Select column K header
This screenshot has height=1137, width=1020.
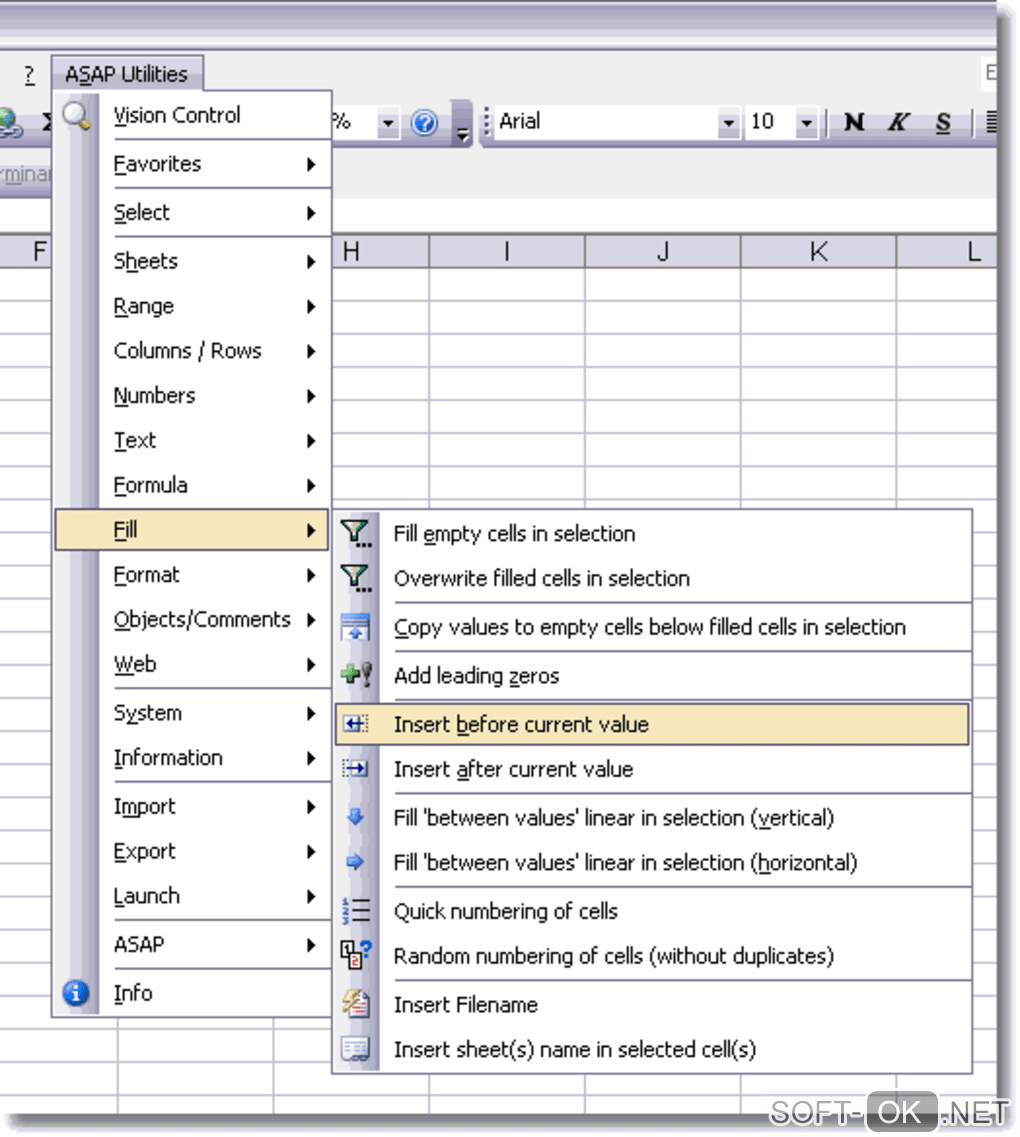[818, 252]
